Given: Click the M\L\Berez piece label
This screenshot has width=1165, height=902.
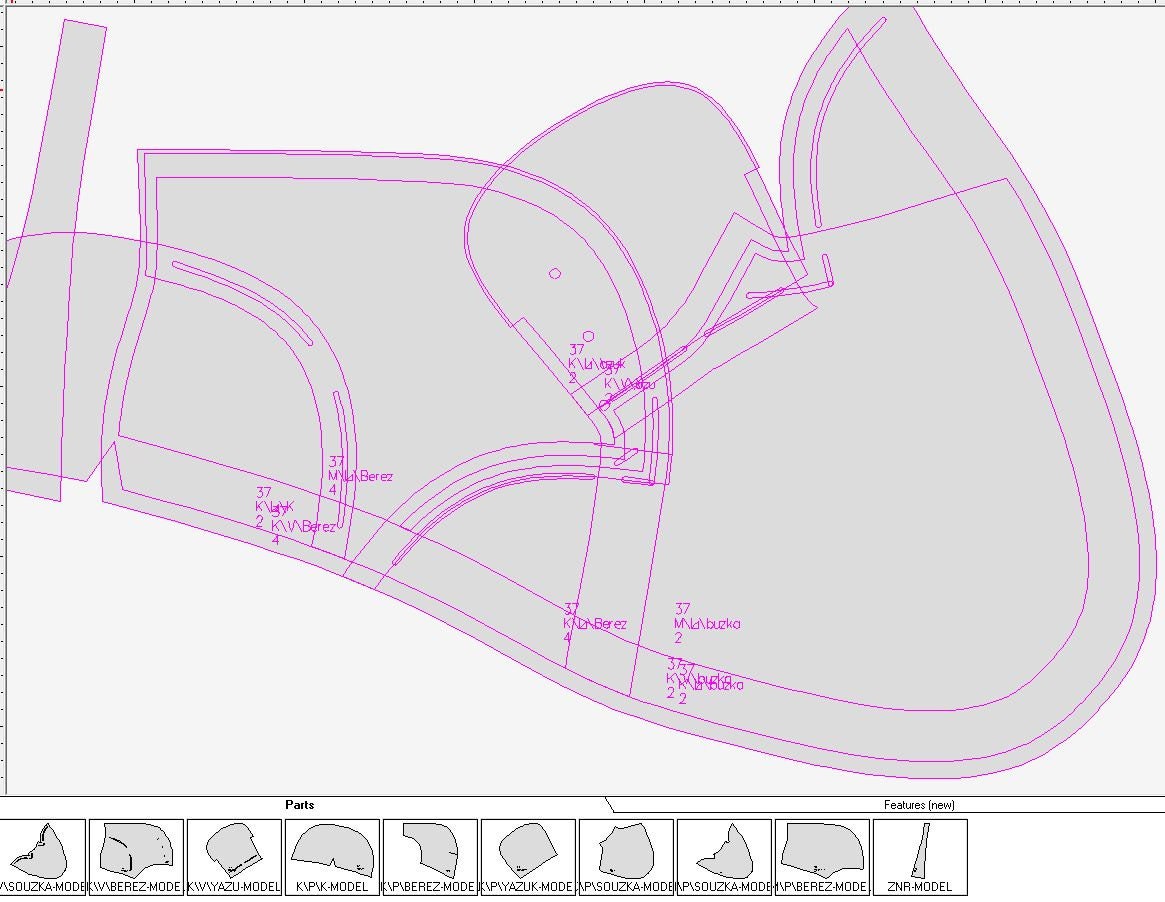Looking at the screenshot, I should pos(360,475).
